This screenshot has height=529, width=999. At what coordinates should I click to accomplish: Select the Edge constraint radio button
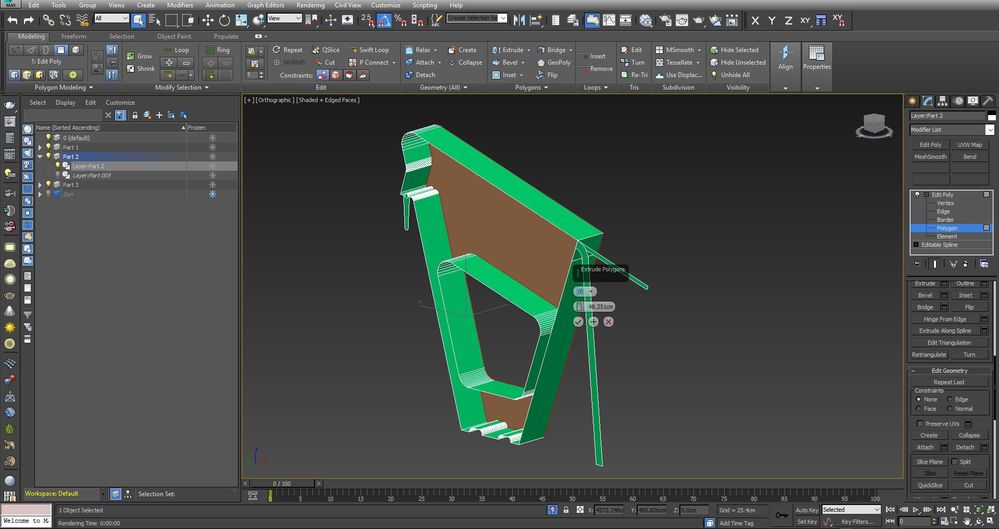pyautogui.click(x=949, y=399)
